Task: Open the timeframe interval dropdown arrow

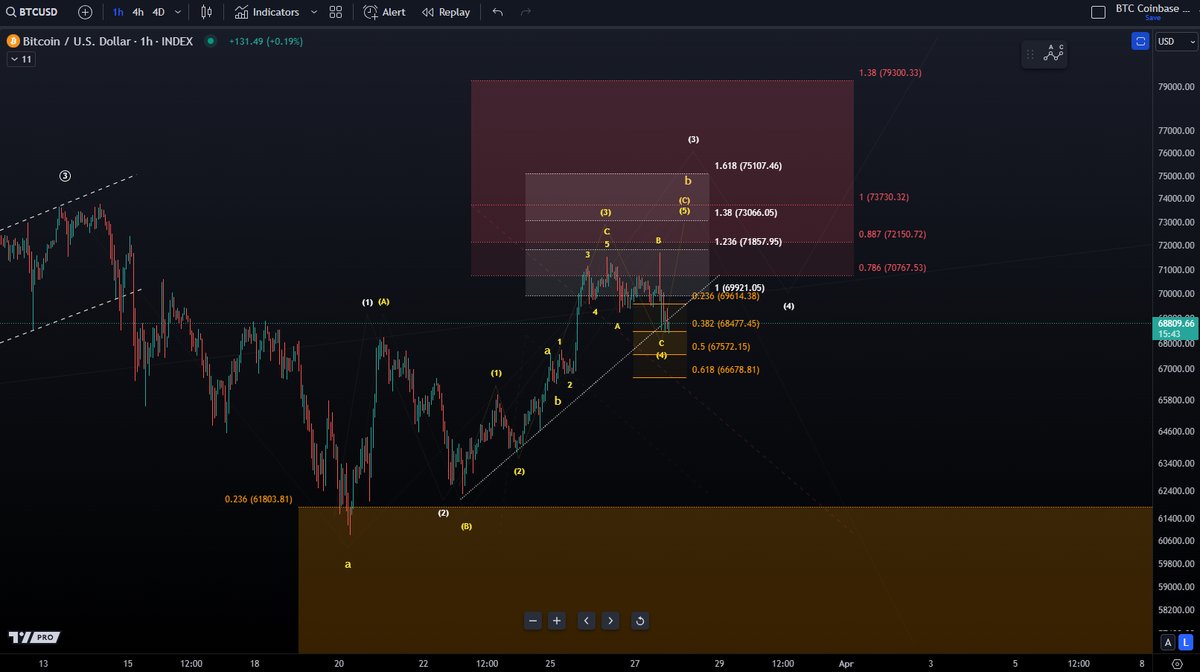Action: 178,12
